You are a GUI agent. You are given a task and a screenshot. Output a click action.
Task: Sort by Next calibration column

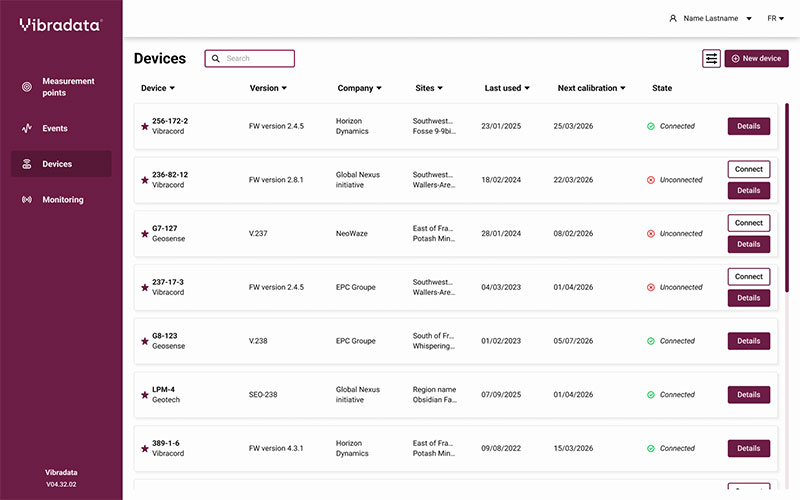pyautogui.click(x=592, y=88)
